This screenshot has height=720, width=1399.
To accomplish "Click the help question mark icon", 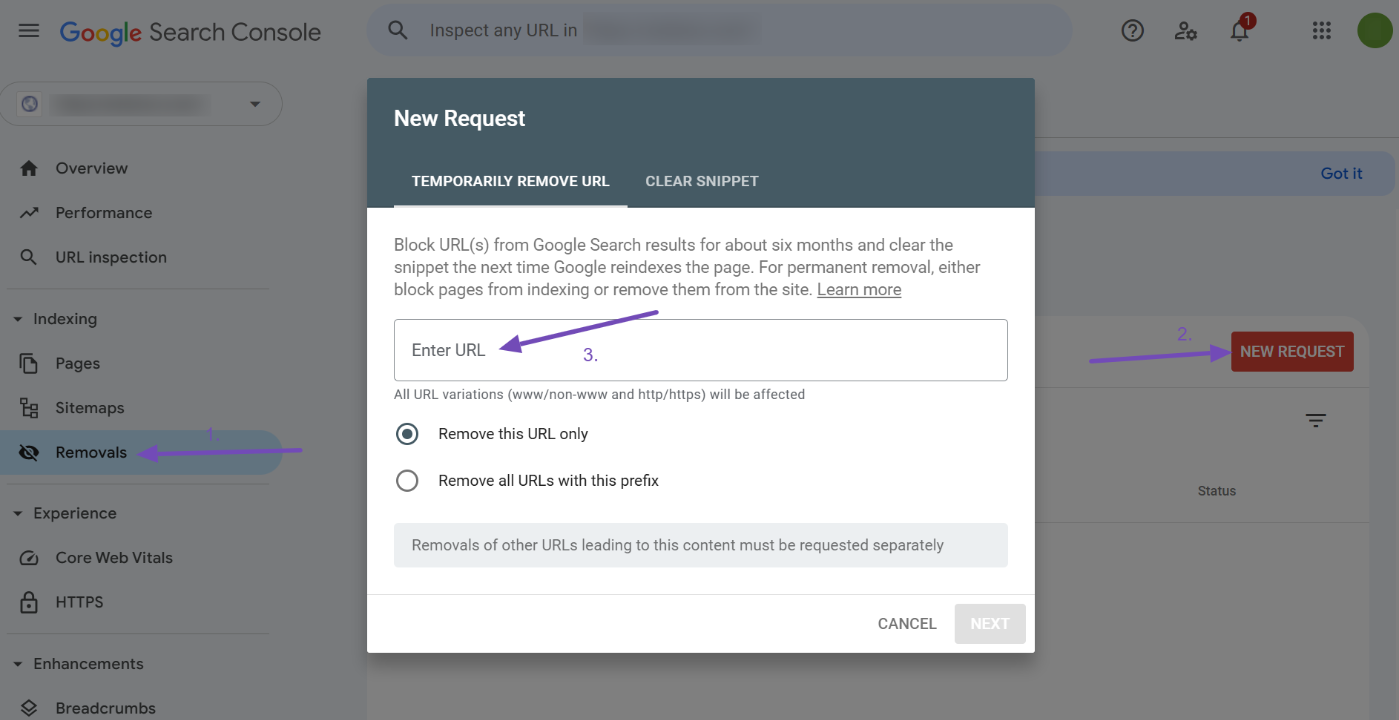I will pos(1132,31).
